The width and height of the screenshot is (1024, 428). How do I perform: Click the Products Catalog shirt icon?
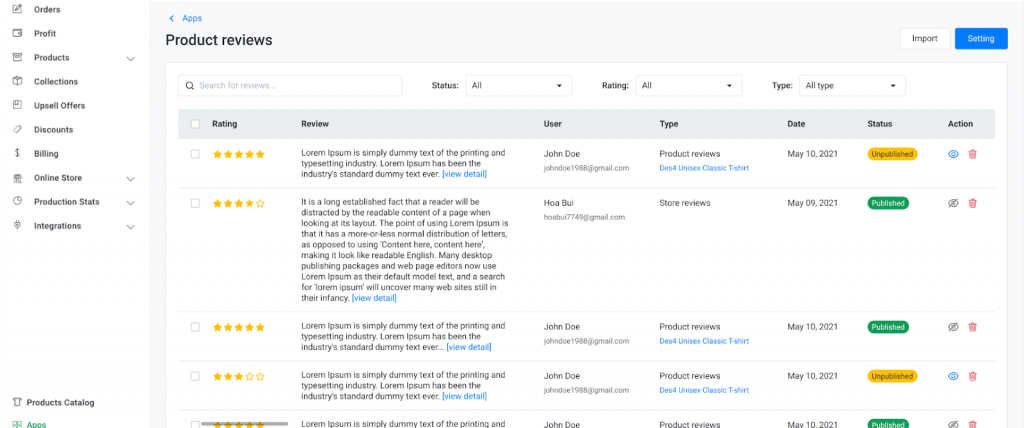(18, 402)
